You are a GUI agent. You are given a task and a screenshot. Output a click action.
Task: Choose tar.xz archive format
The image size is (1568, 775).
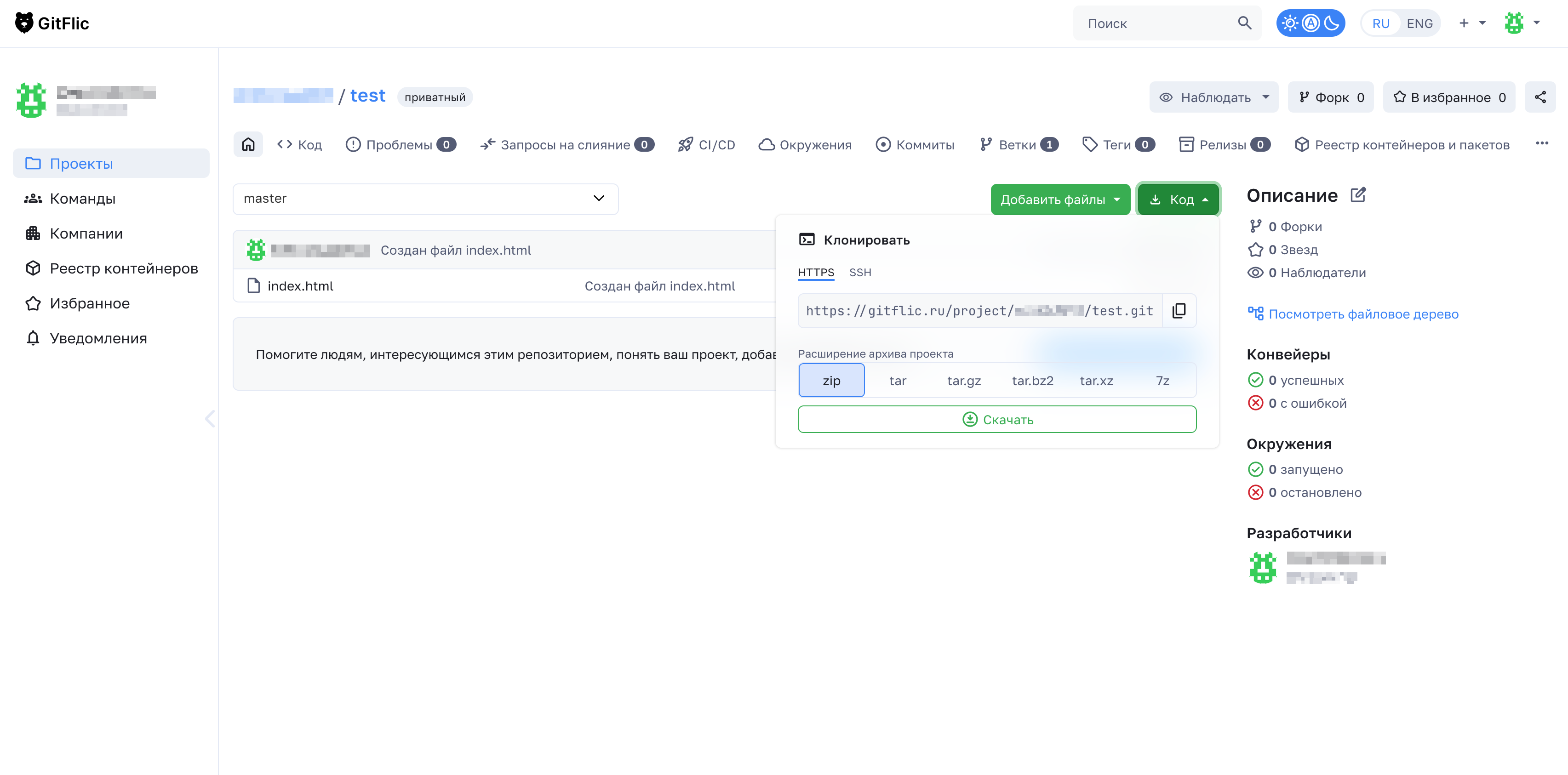click(x=1096, y=380)
